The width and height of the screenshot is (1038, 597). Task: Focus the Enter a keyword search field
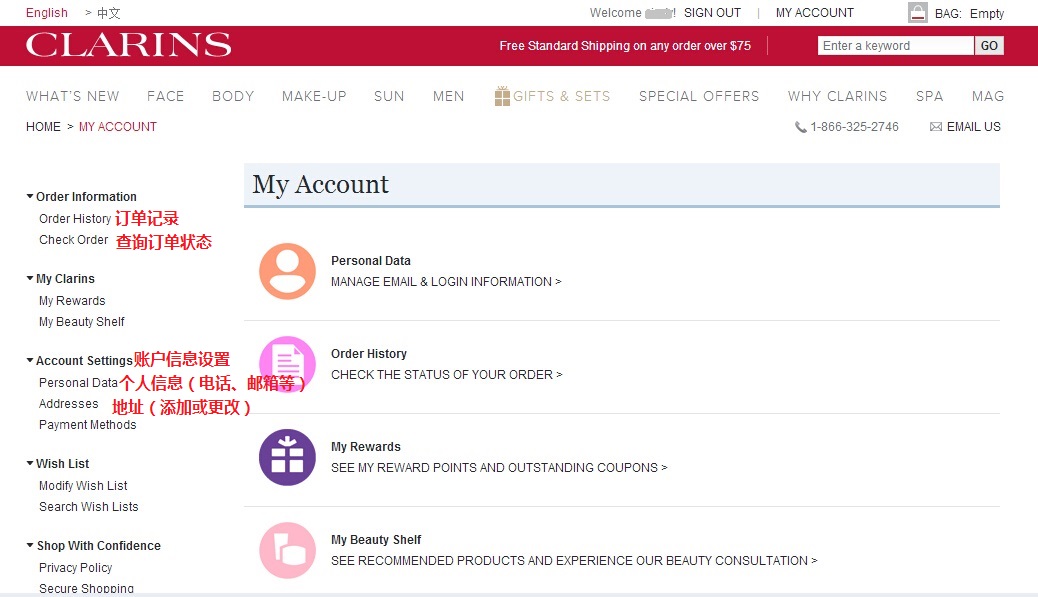pos(896,46)
